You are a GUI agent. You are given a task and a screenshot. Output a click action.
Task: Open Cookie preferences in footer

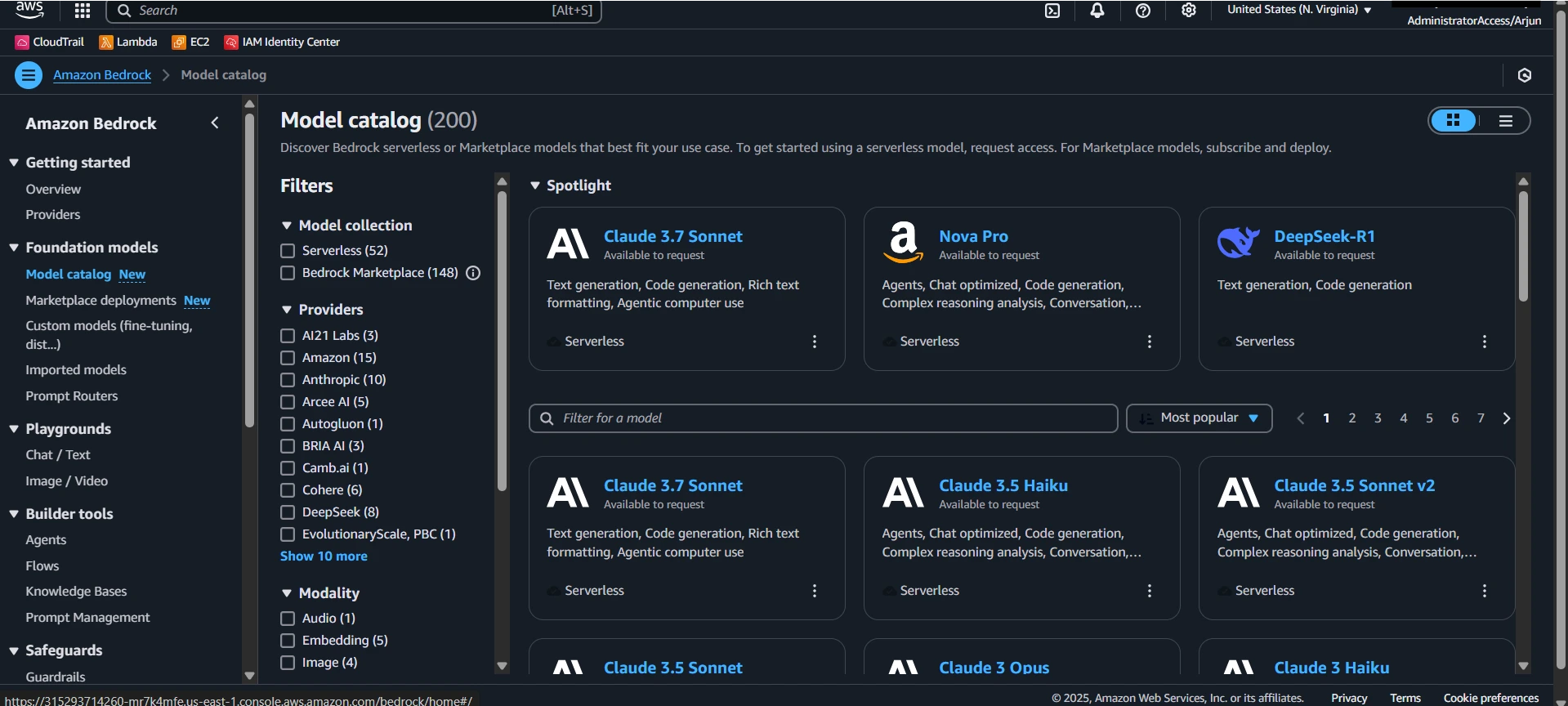click(x=1491, y=698)
